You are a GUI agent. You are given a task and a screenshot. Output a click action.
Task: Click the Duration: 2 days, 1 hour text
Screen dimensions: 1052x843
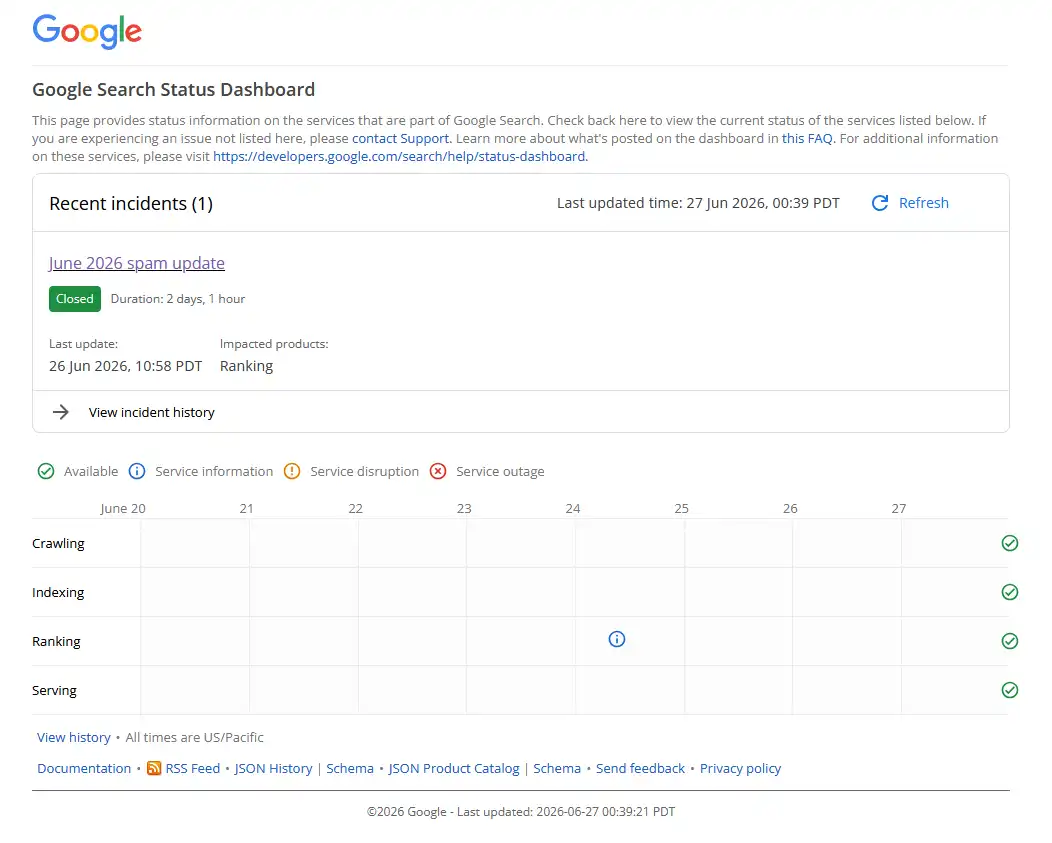(x=178, y=299)
